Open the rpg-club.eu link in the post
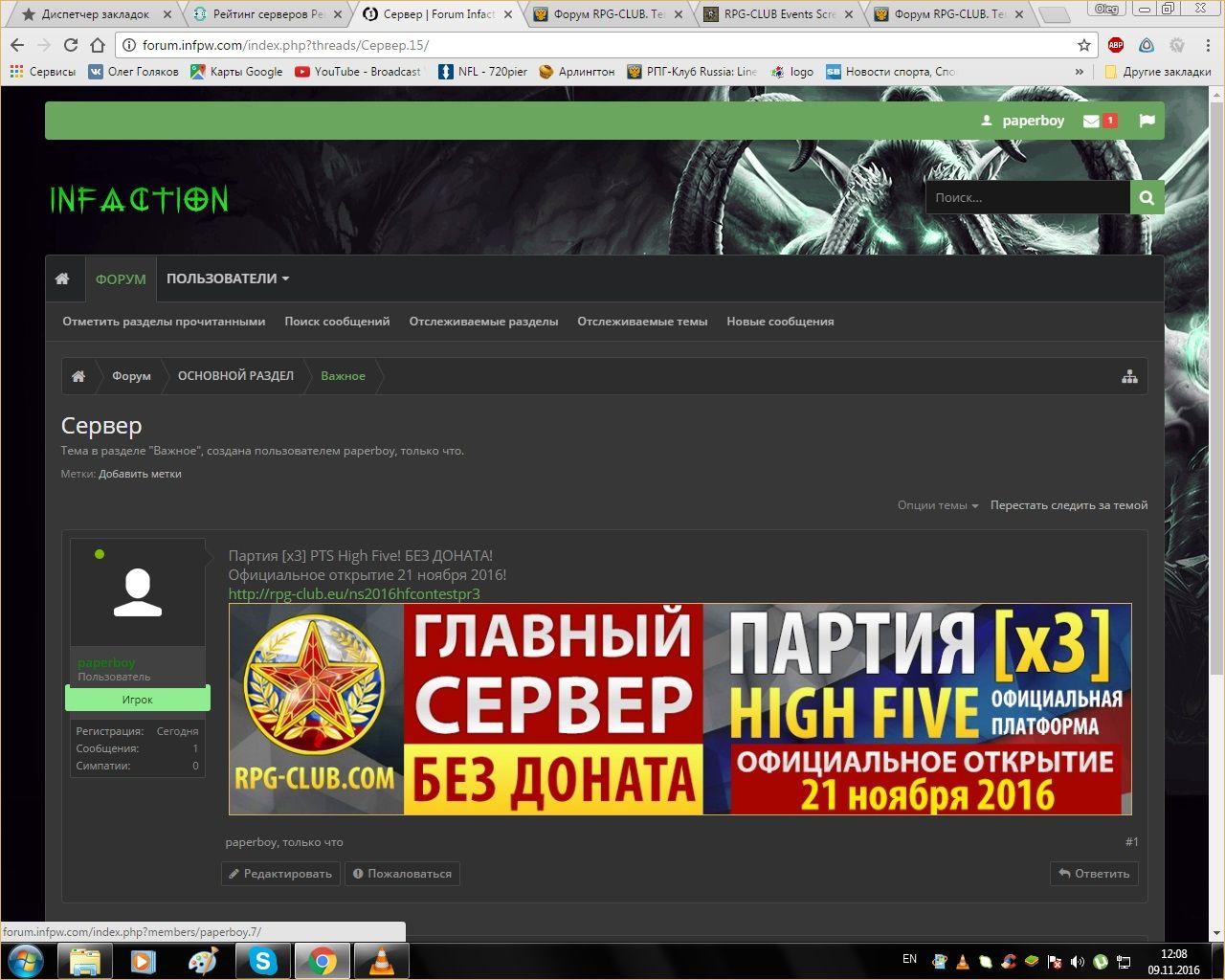 click(x=354, y=594)
